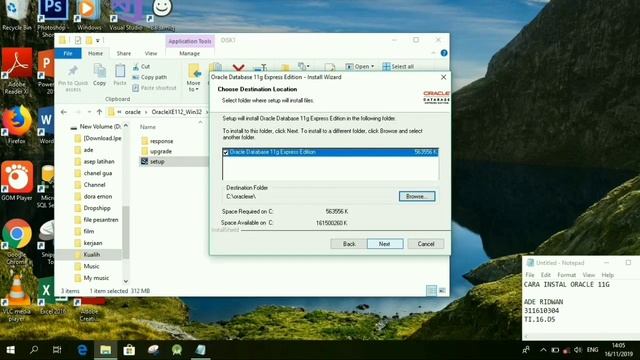
Task: Open quick access toolbar dropdown arrow
Action: pos(98,40)
